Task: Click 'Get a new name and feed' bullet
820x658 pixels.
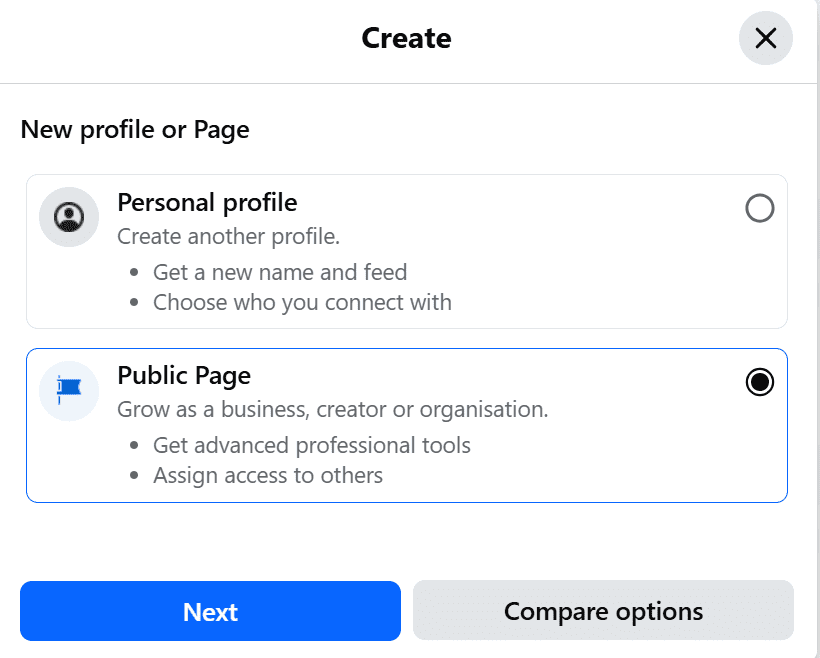Action: pos(281,272)
